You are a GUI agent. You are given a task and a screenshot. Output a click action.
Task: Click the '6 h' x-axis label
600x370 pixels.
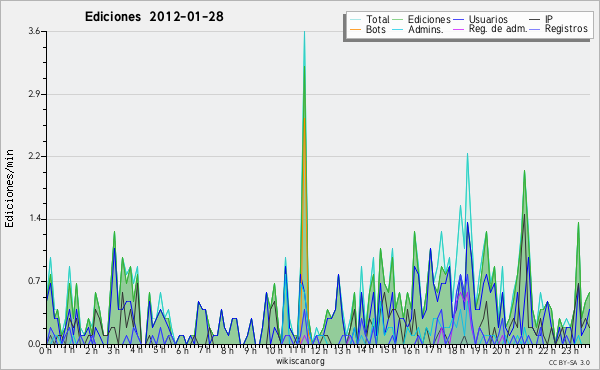tap(182, 351)
